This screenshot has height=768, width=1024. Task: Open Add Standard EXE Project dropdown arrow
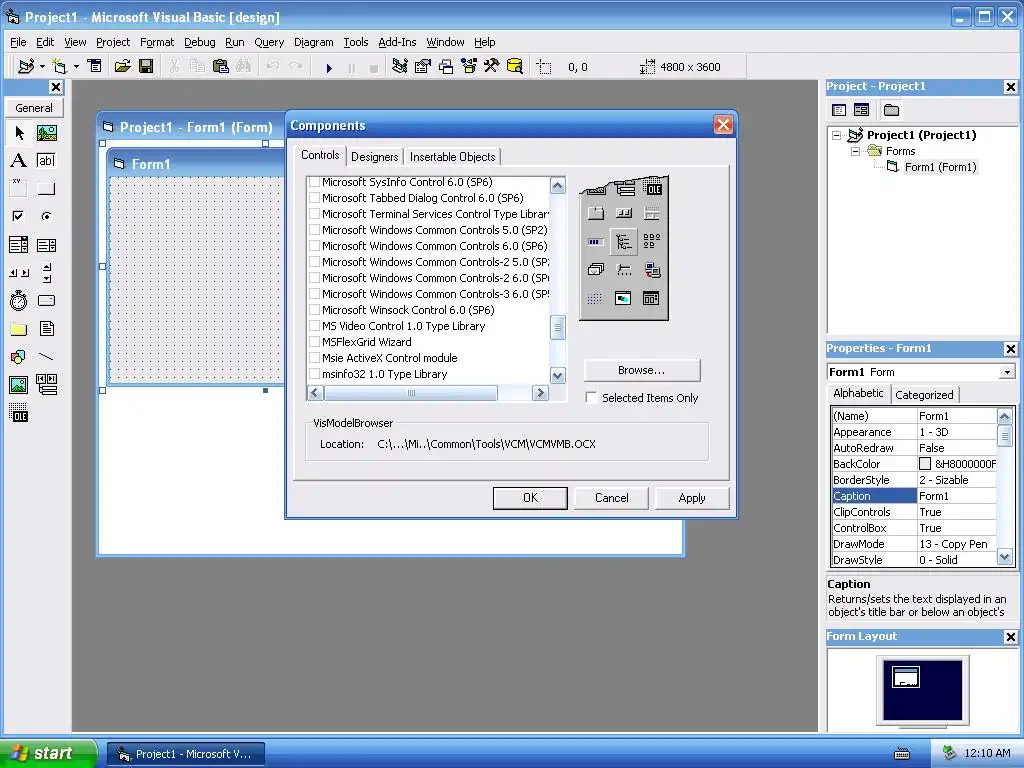click(42, 67)
